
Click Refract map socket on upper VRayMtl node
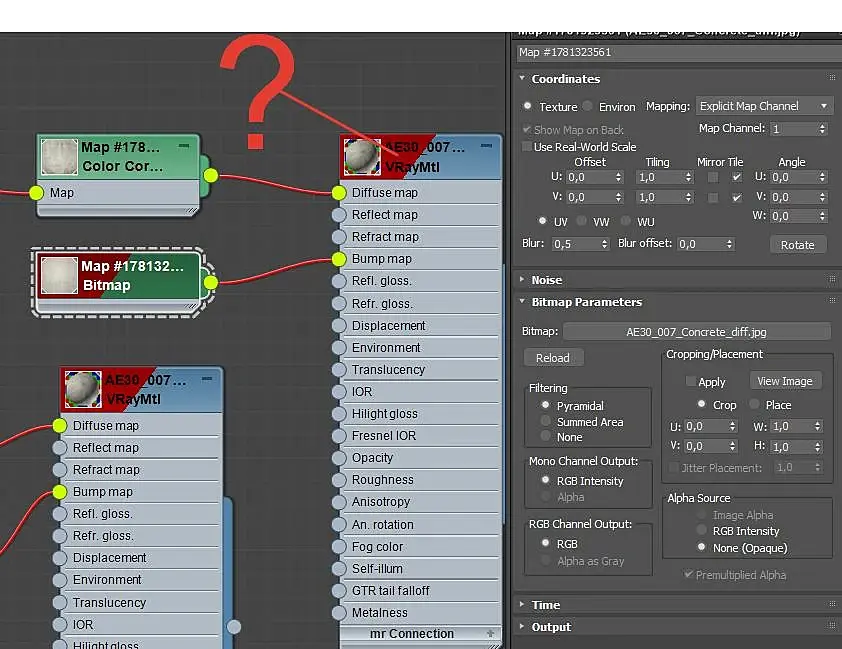339,237
